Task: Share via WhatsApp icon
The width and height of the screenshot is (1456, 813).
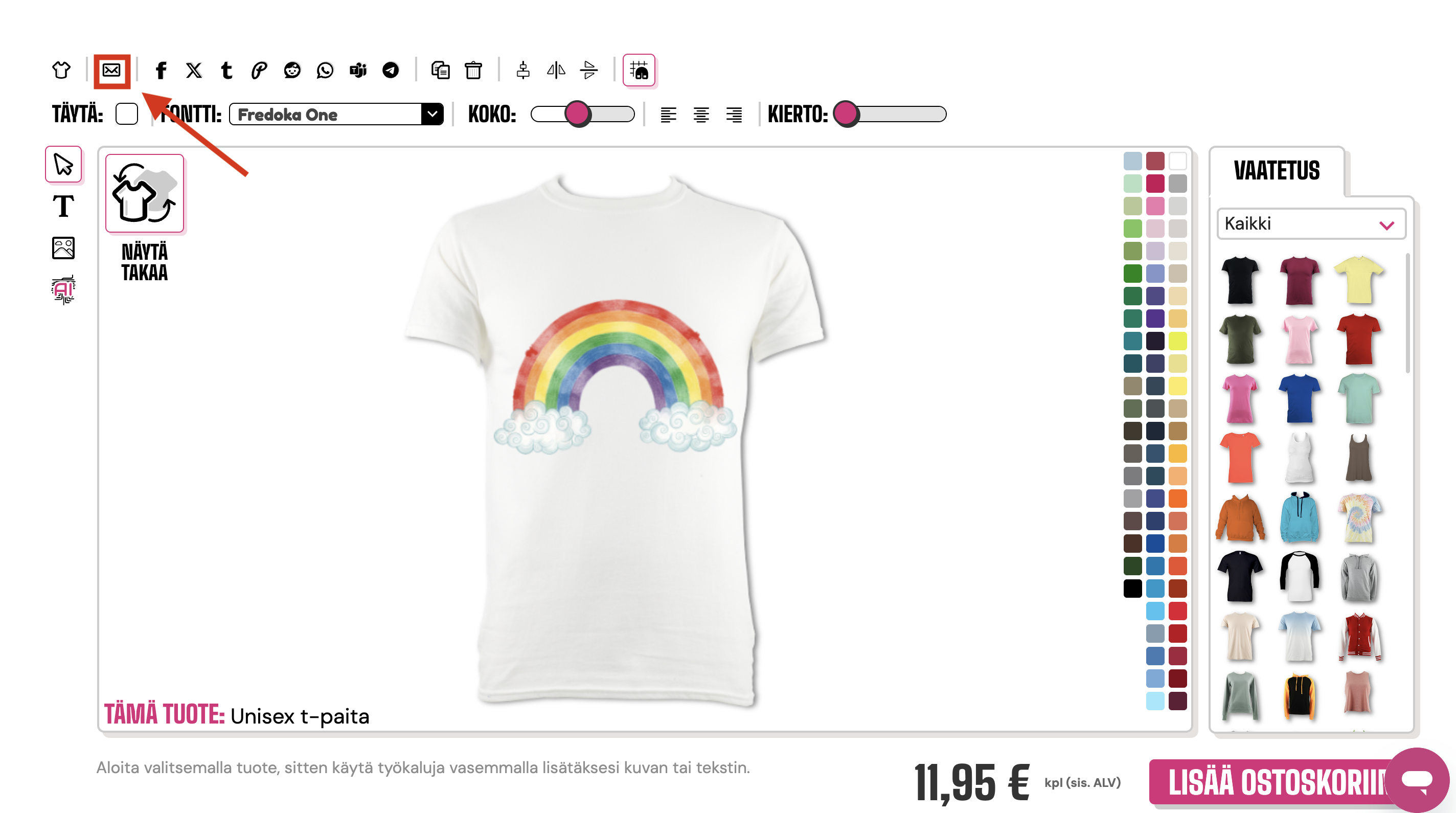Action: [325, 70]
